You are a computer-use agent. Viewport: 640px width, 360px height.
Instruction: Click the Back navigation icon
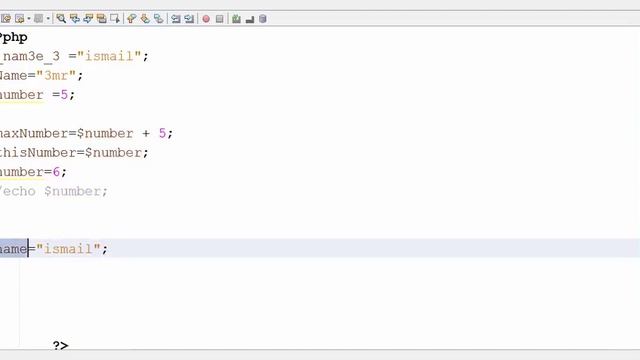[20, 19]
